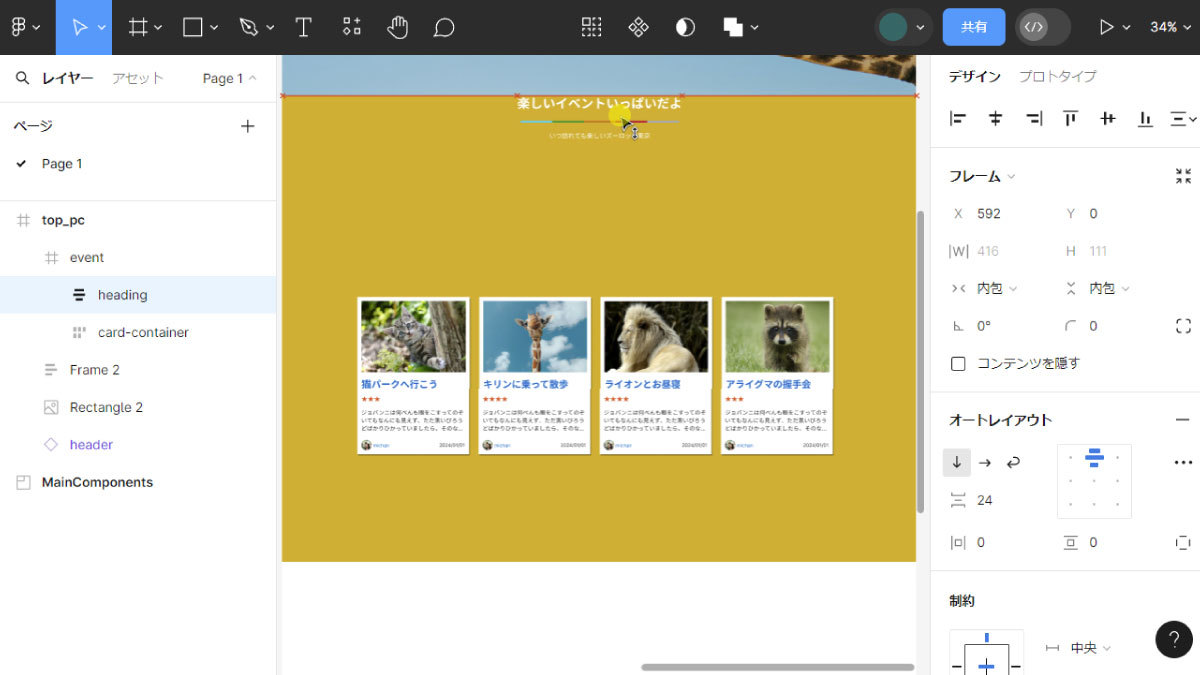
Task: Select the Text tool
Action: [304, 27]
